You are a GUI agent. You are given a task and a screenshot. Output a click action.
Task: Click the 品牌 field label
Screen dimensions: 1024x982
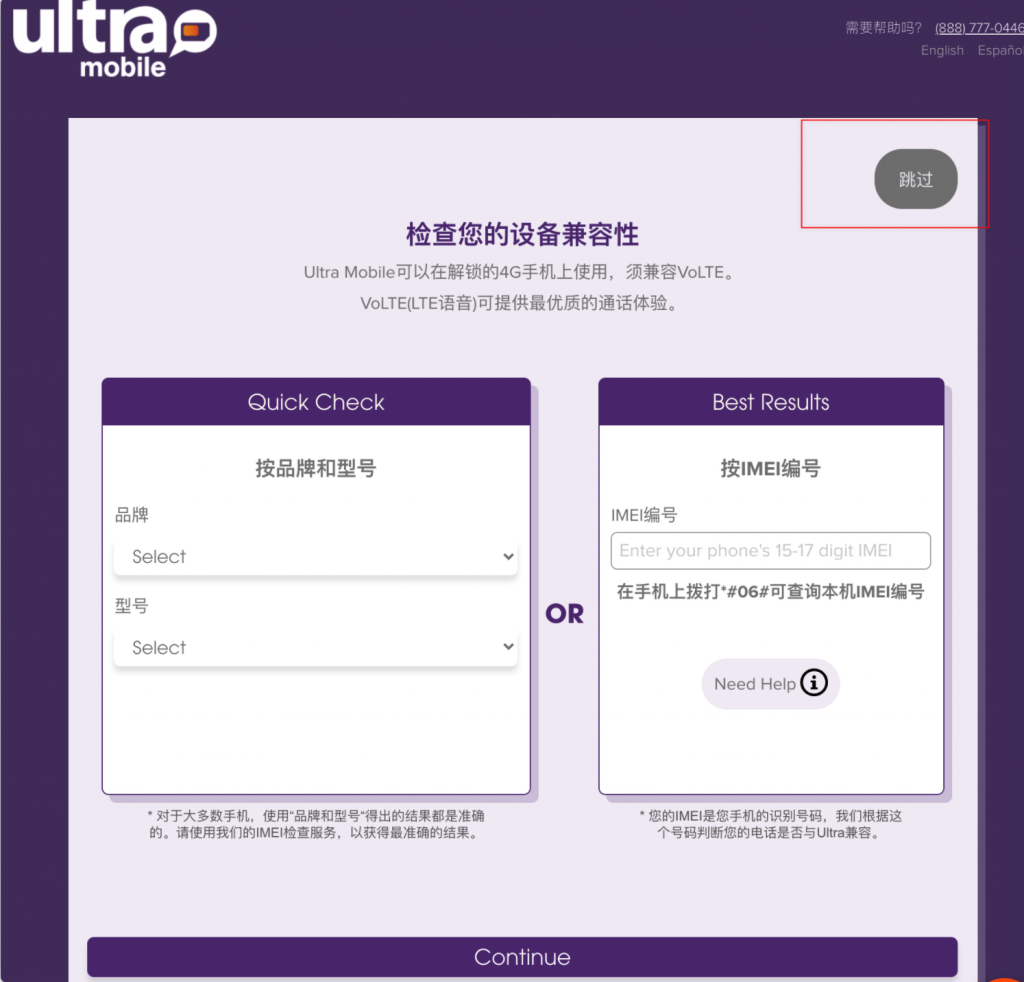point(132,515)
